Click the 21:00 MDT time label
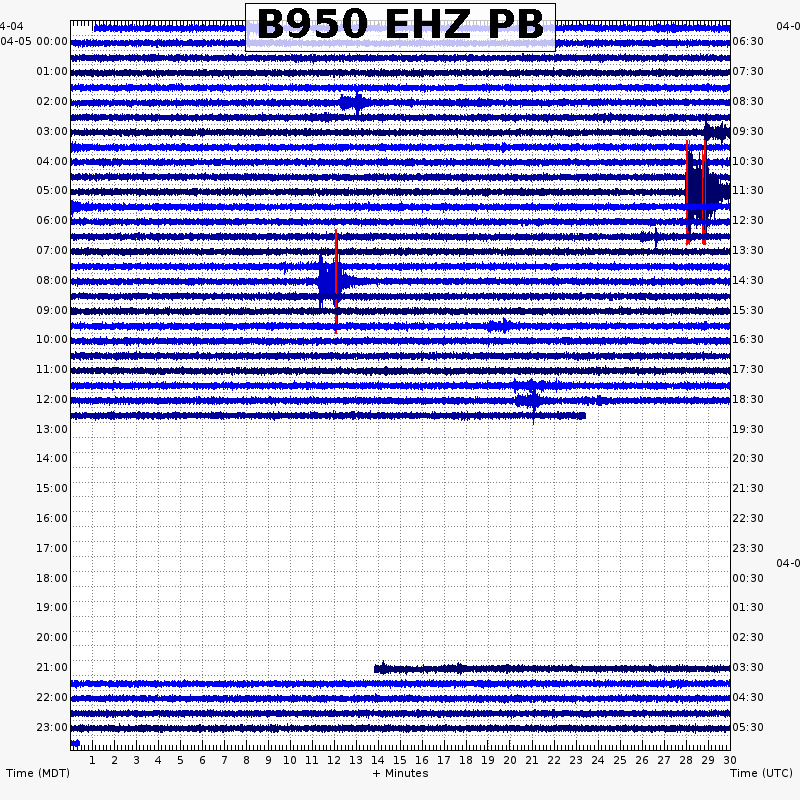This screenshot has height=800, width=800. (52, 667)
